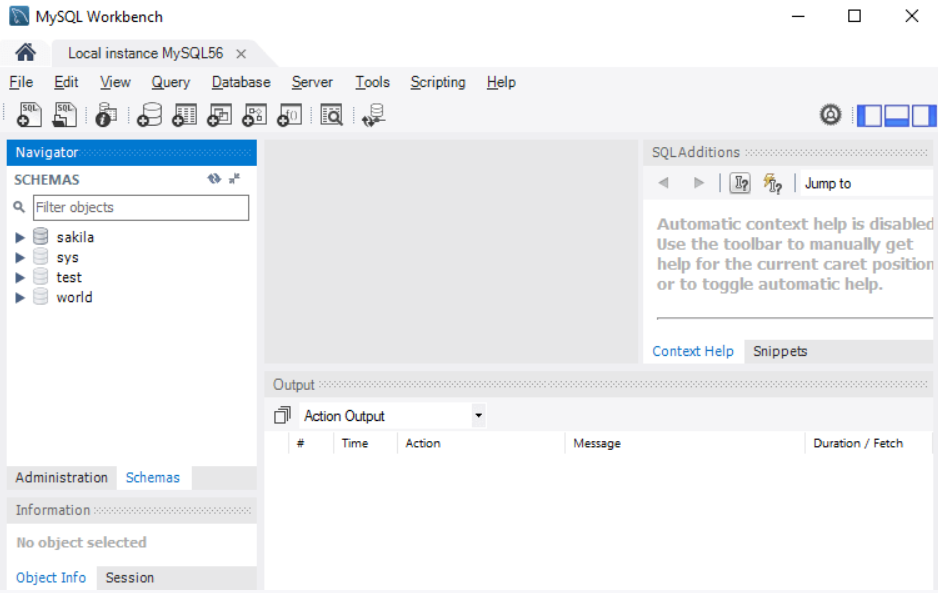The width and height of the screenshot is (938, 593).
Task: Click the Action Output copy icon
Action: coord(282,415)
